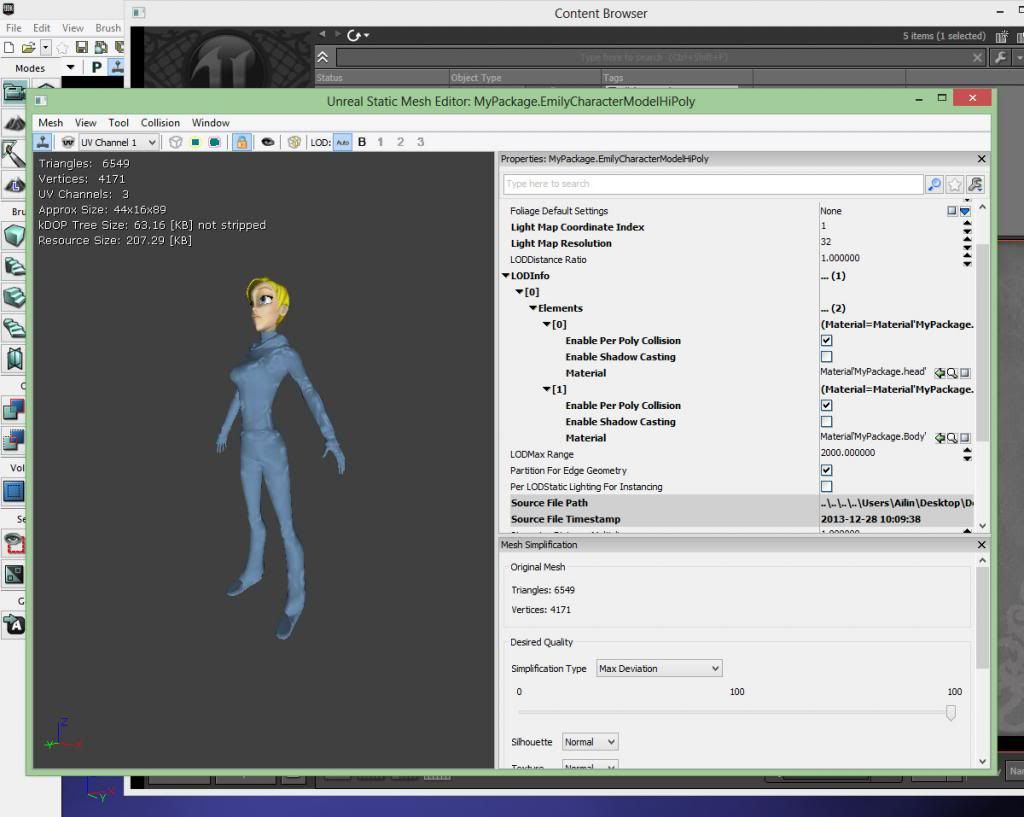Toggle camera lock padlock icon
Screen dimensions: 1024x817
(x=242, y=142)
